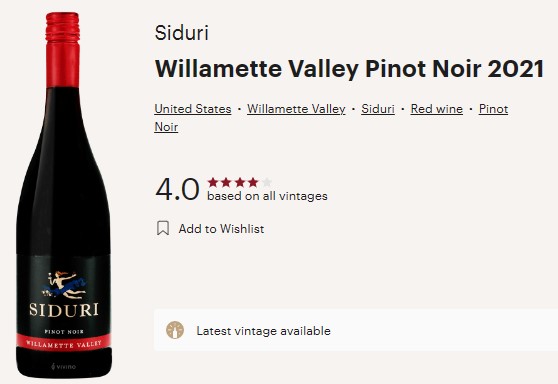
Task: Open the Pinot Noir grape link
Action: point(493,109)
